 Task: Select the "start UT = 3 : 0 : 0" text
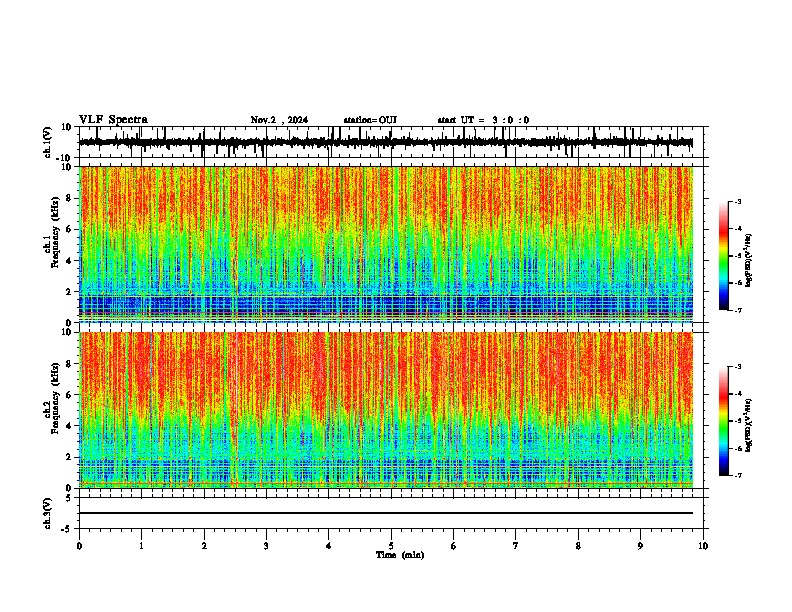[x=483, y=120]
